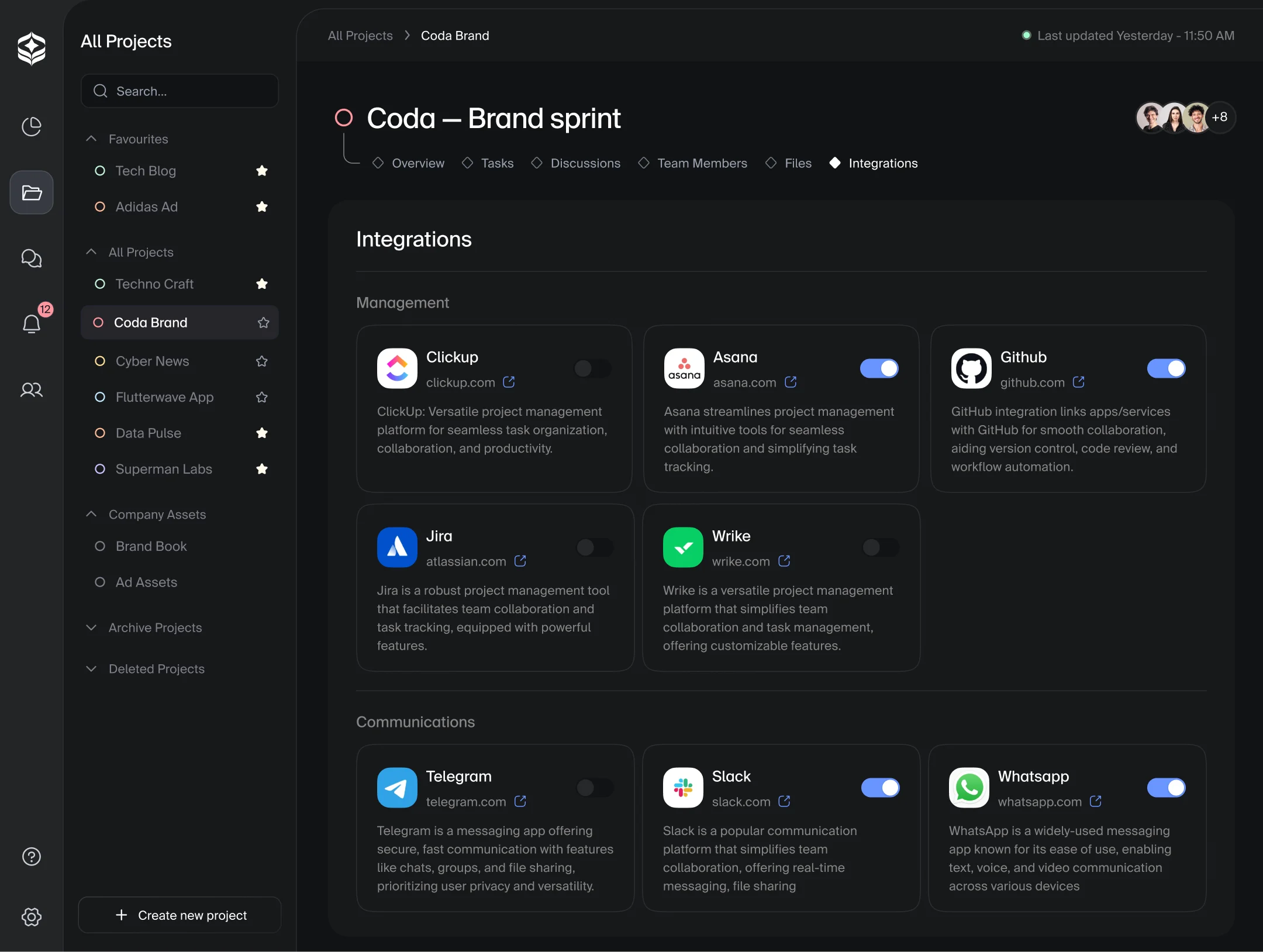Select the Integrations tab
This screenshot has width=1263, height=952.
[874, 163]
